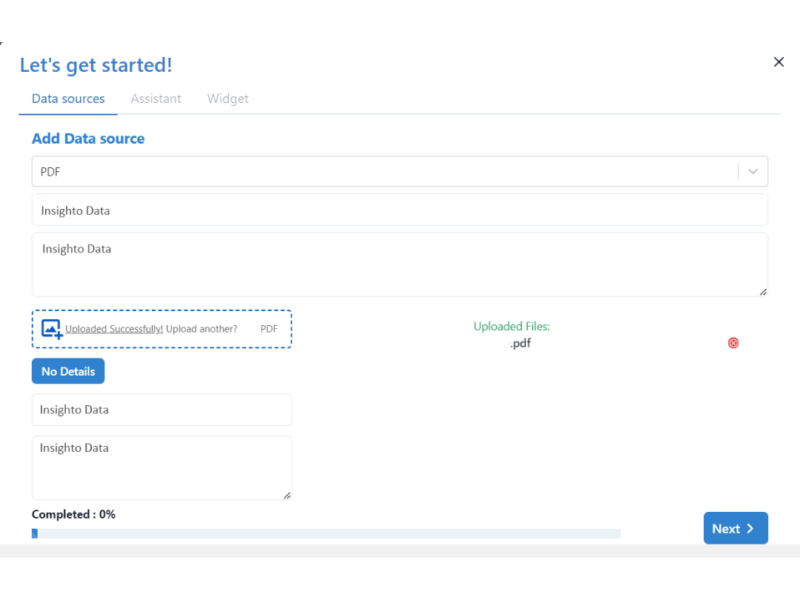Focus the large description textarea below the name
This screenshot has height=600, width=800.
click(399, 265)
